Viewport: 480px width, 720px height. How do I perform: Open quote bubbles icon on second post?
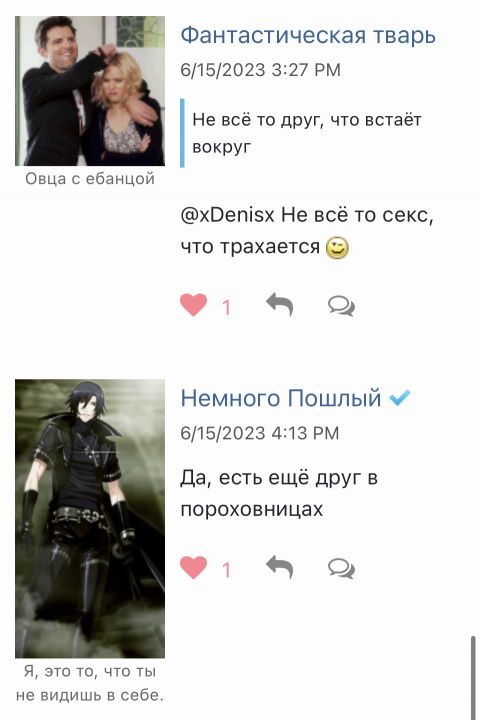click(341, 568)
